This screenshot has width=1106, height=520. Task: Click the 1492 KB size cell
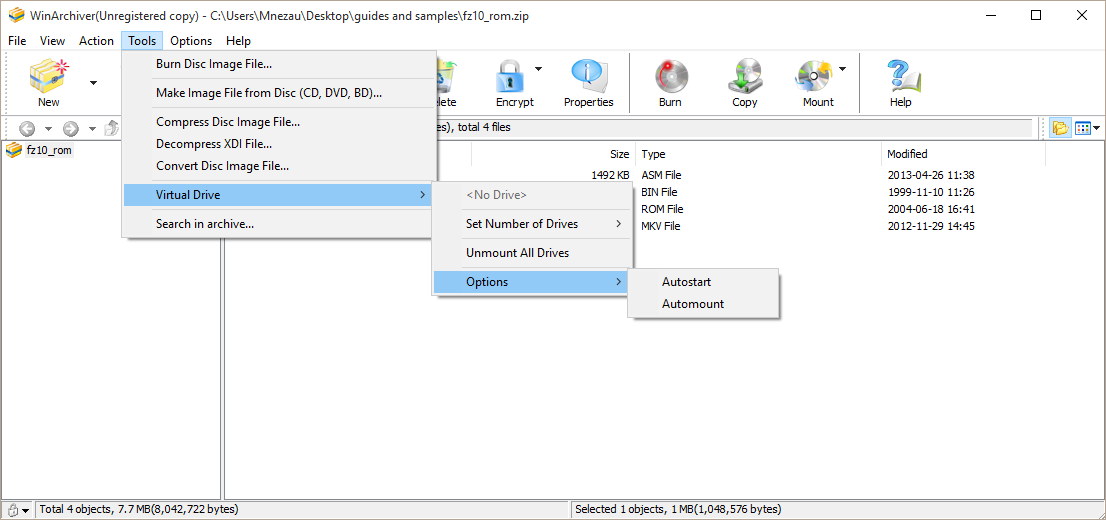click(611, 175)
